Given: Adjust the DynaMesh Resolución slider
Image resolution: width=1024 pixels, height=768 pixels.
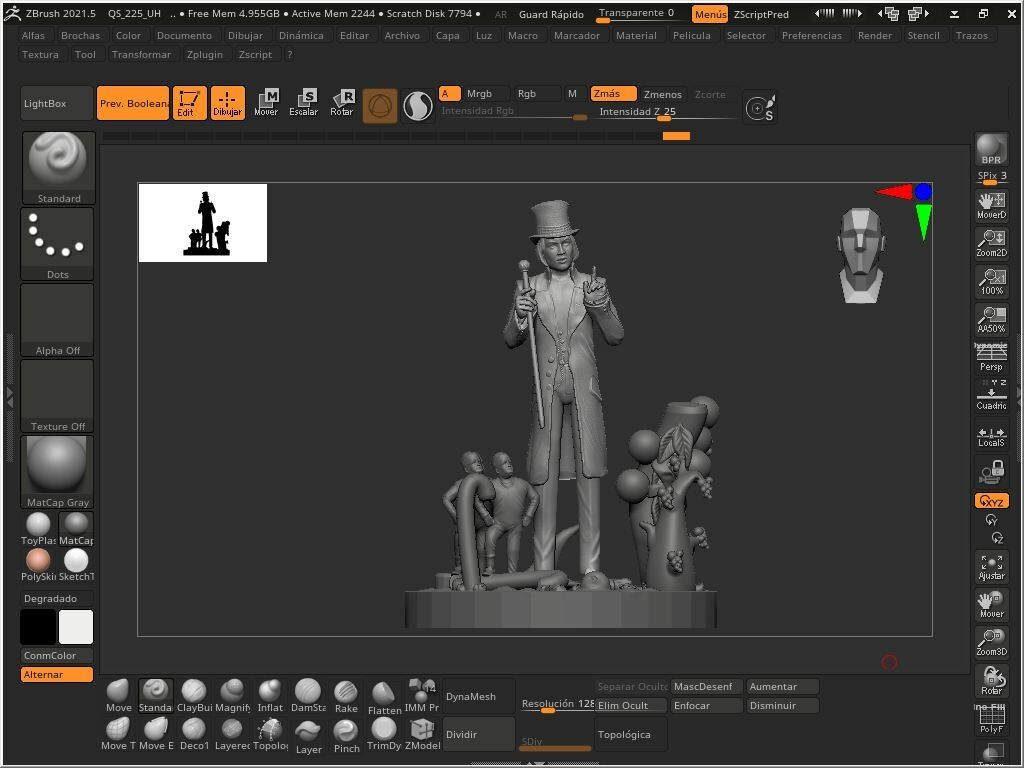Looking at the screenshot, I should coord(556,705).
